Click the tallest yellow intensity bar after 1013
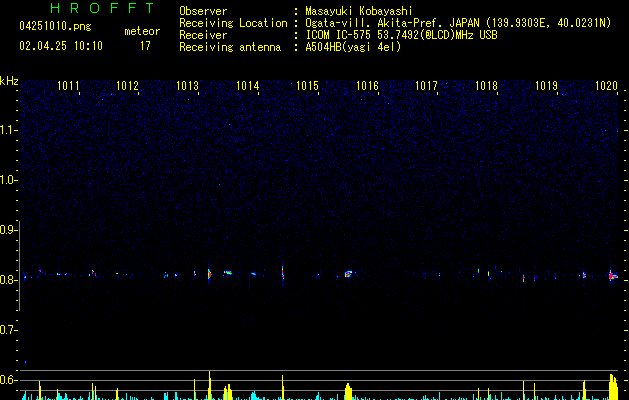 (209, 386)
